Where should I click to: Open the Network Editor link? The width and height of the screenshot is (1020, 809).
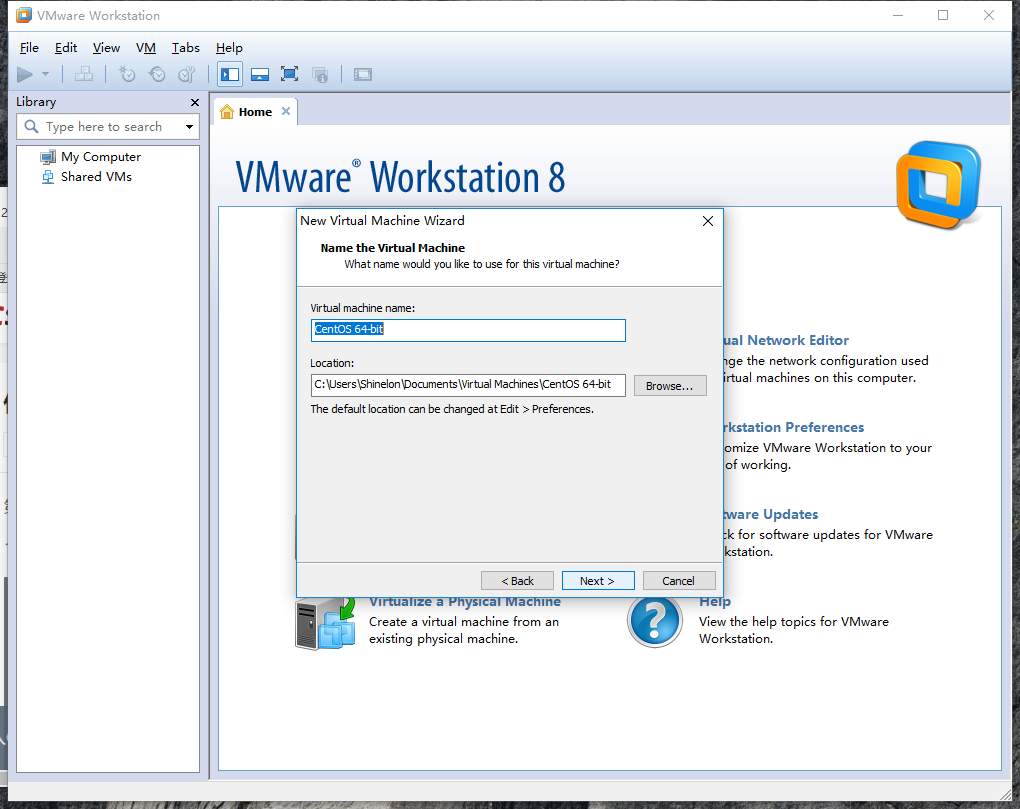click(x=786, y=340)
